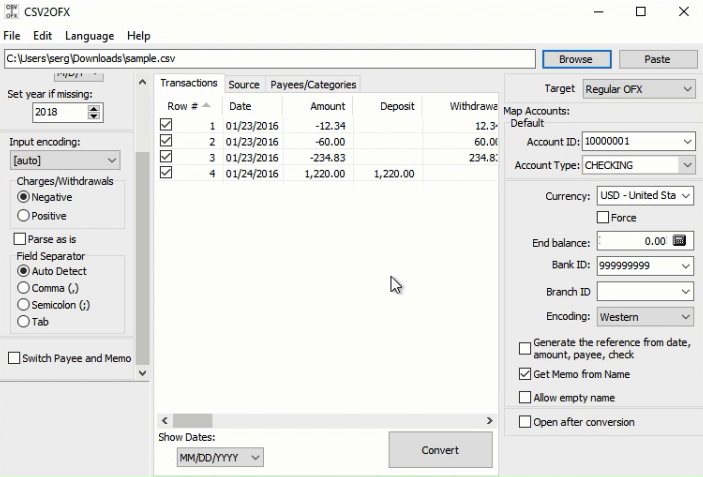
Task: Open the File menu
Action: (12, 36)
